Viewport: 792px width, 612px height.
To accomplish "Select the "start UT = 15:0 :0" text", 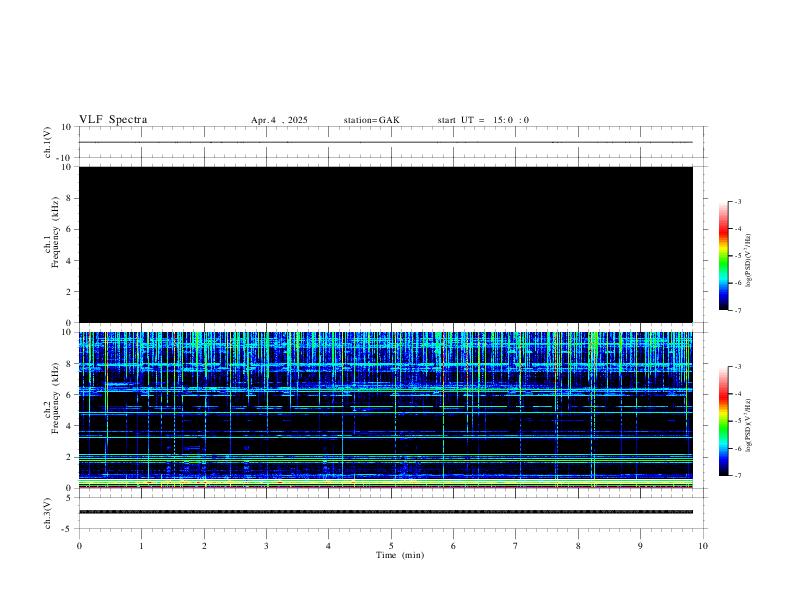I will tap(483, 120).
